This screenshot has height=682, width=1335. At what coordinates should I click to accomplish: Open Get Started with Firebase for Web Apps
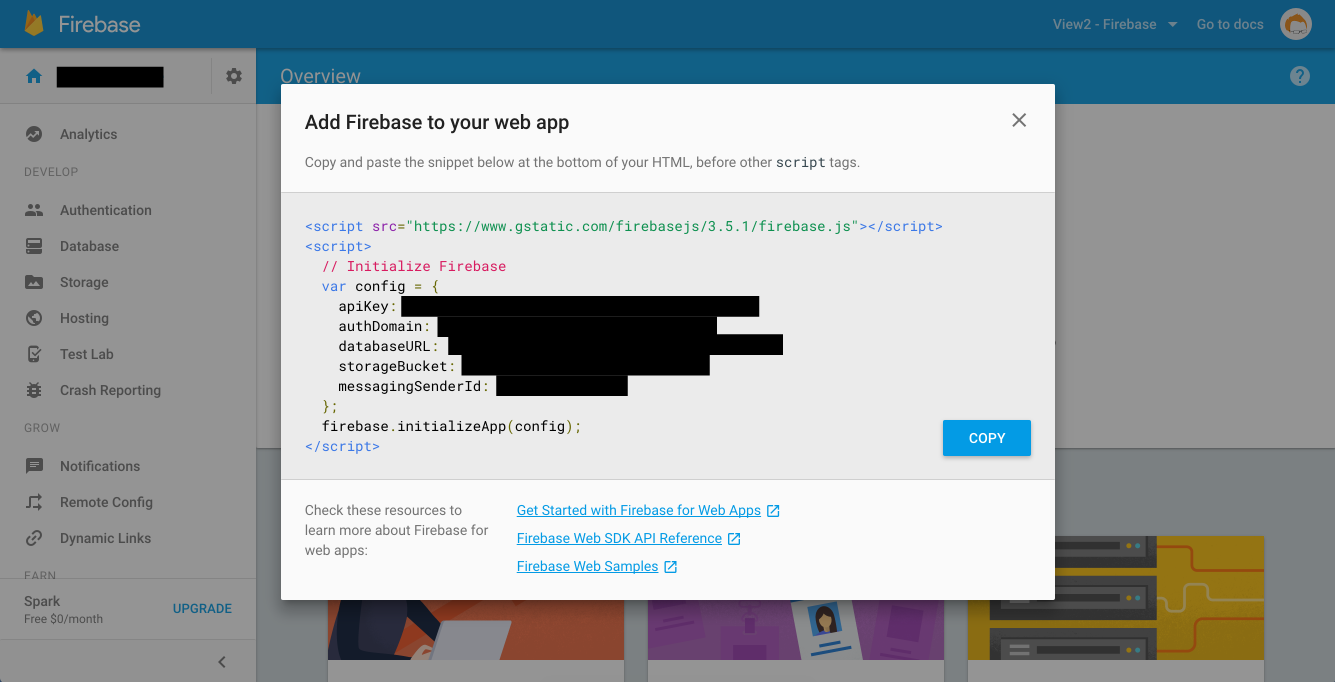coord(639,510)
